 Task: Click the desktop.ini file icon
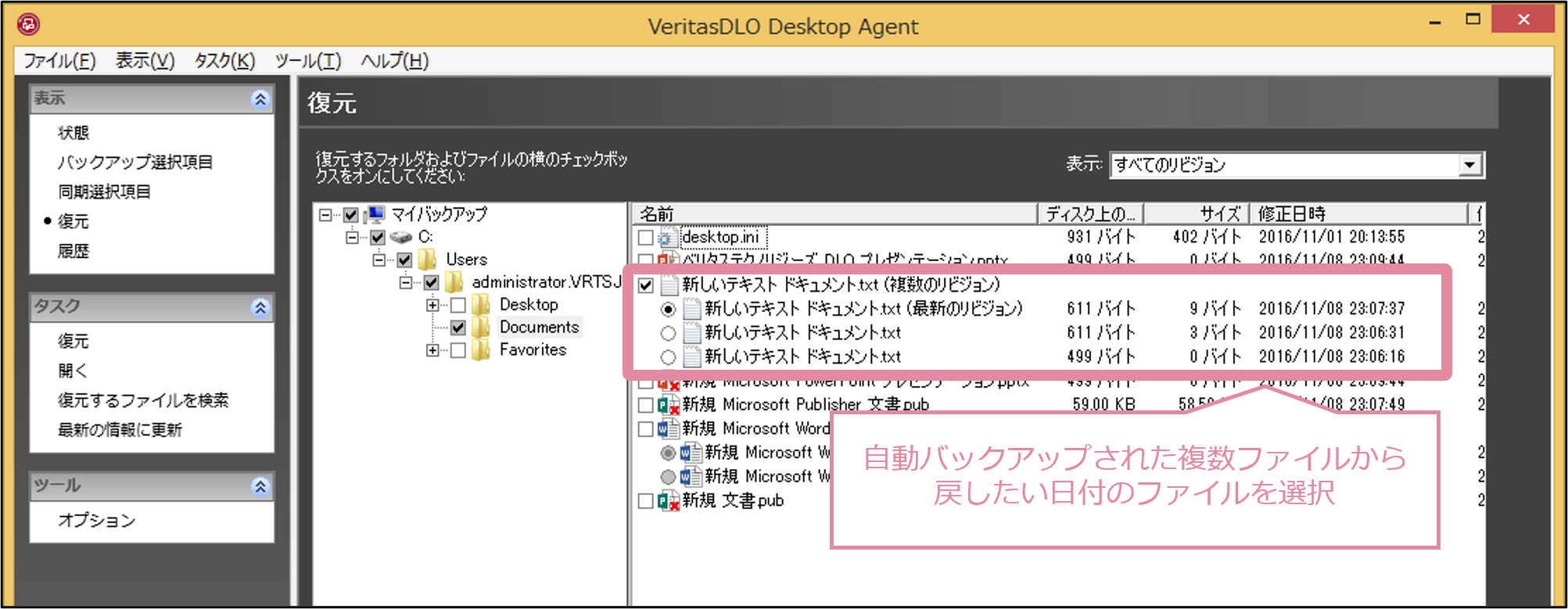pyautogui.click(x=667, y=238)
